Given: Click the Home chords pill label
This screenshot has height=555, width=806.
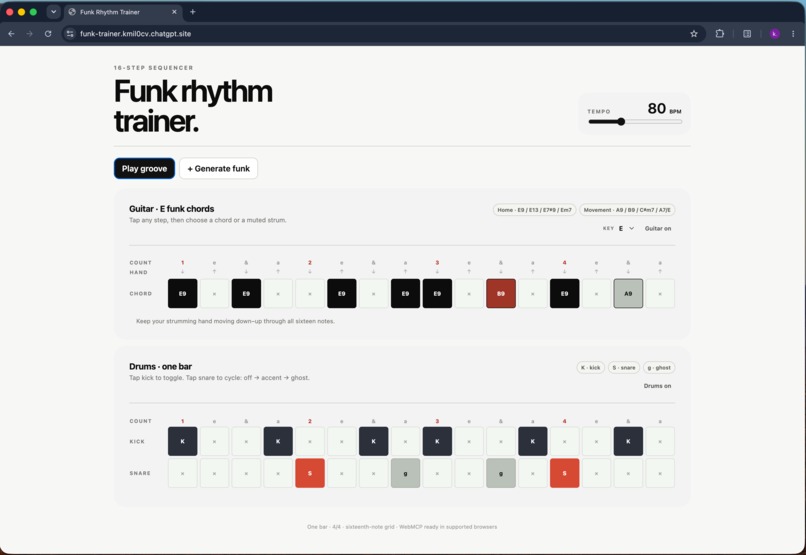Looking at the screenshot, I should click(535, 210).
